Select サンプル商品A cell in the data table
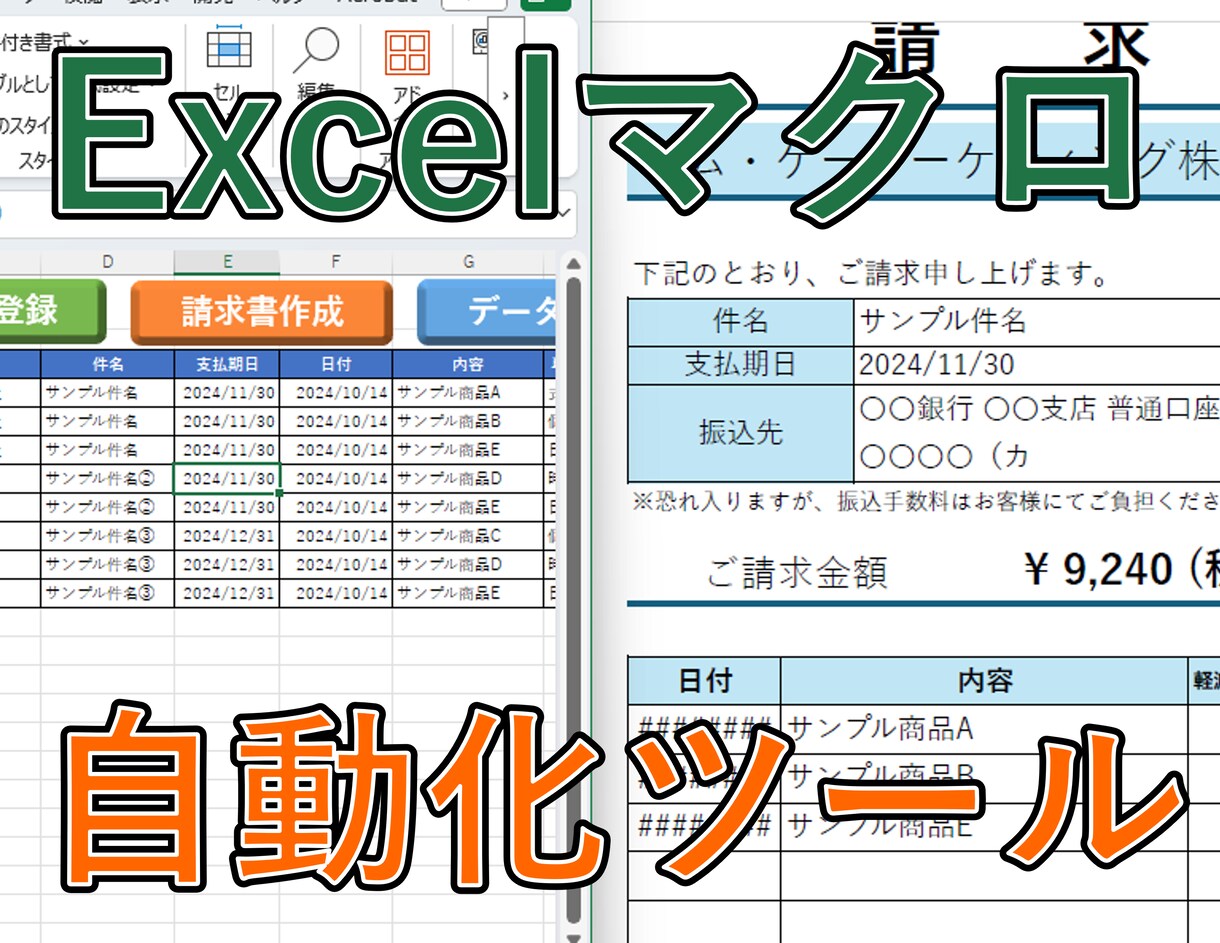This screenshot has width=1220, height=943. (x=469, y=392)
